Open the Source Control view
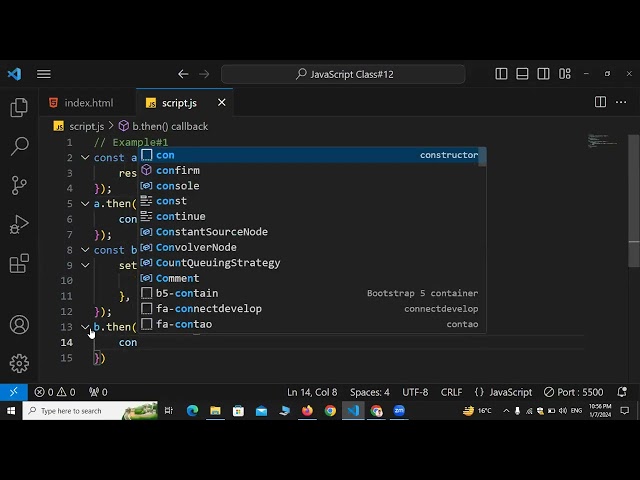This screenshot has width=640, height=480. 19,185
